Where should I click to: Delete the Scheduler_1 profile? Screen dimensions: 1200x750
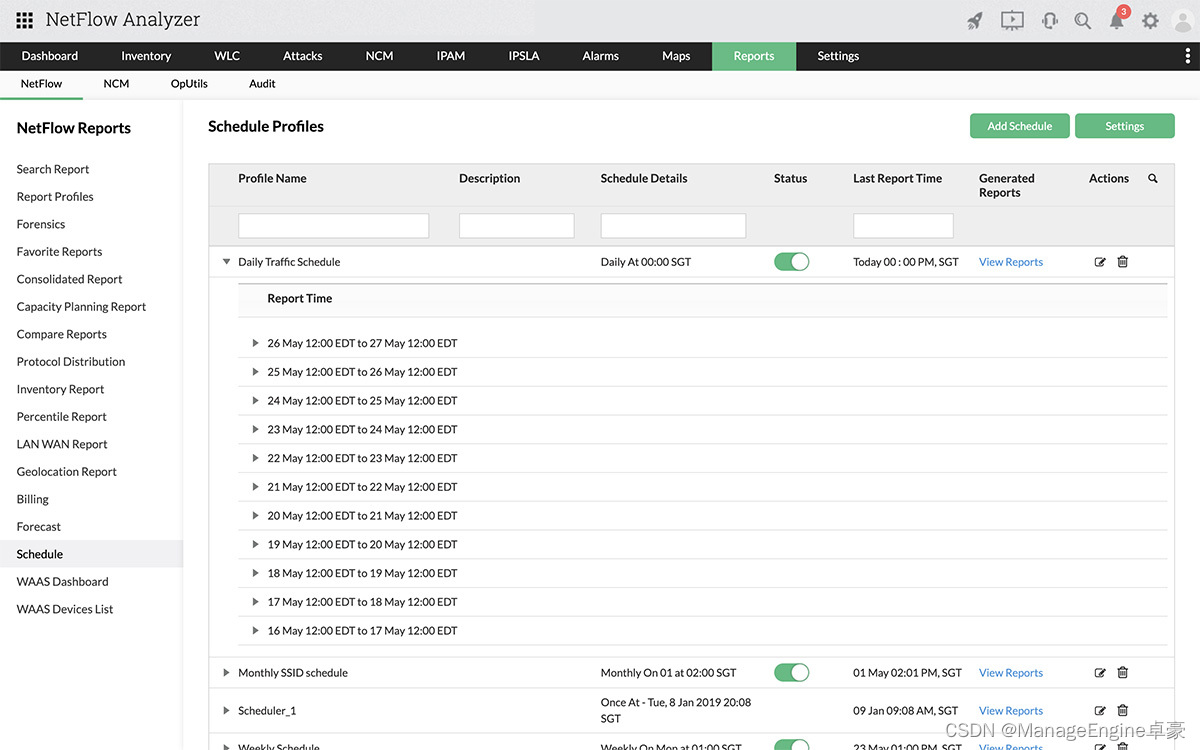tap(1122, 711)
